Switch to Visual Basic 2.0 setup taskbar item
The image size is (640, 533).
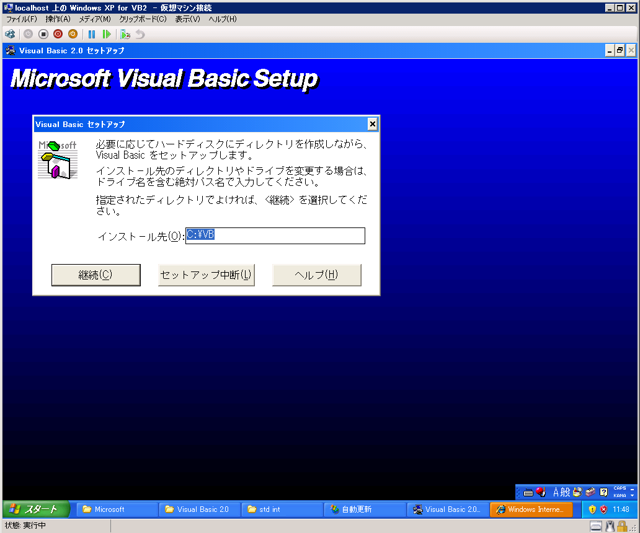(x=447, y=509)
